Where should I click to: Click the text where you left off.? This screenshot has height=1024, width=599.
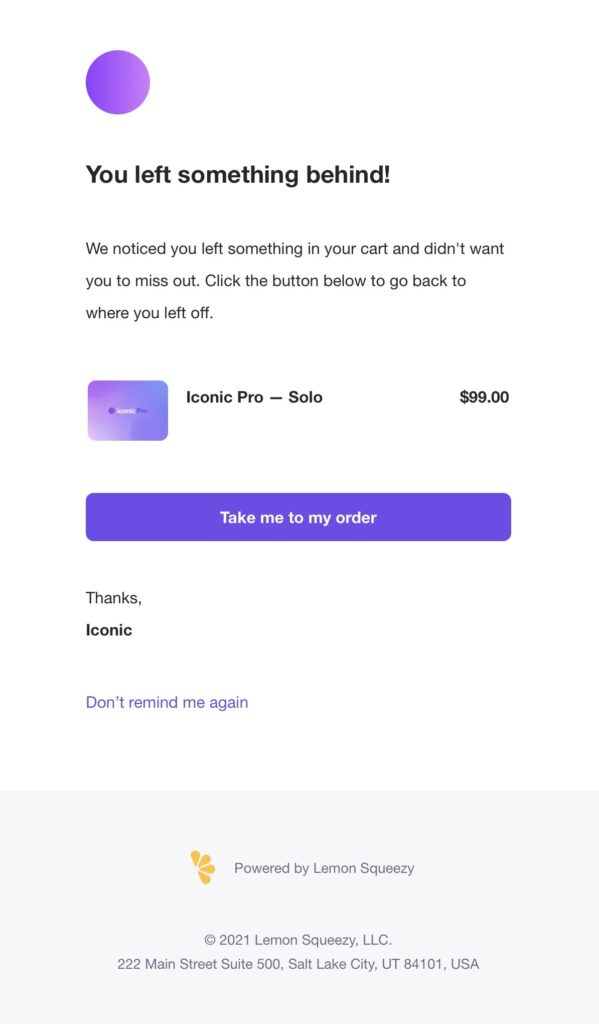[150, 313]
